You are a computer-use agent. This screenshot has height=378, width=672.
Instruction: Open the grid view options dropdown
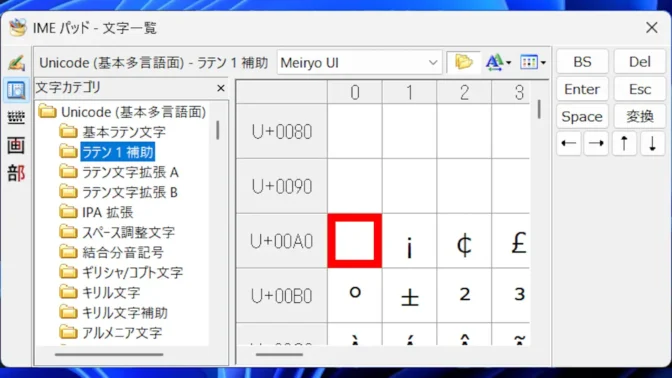coord(532,63)
